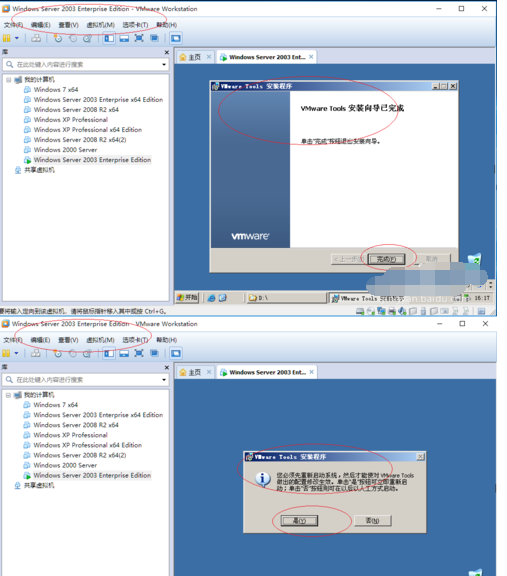Toggle Unity mode in the wizard-completed window
Viewport: 507px width, 576px height.
pyautogui.click(x=154, y=38)
